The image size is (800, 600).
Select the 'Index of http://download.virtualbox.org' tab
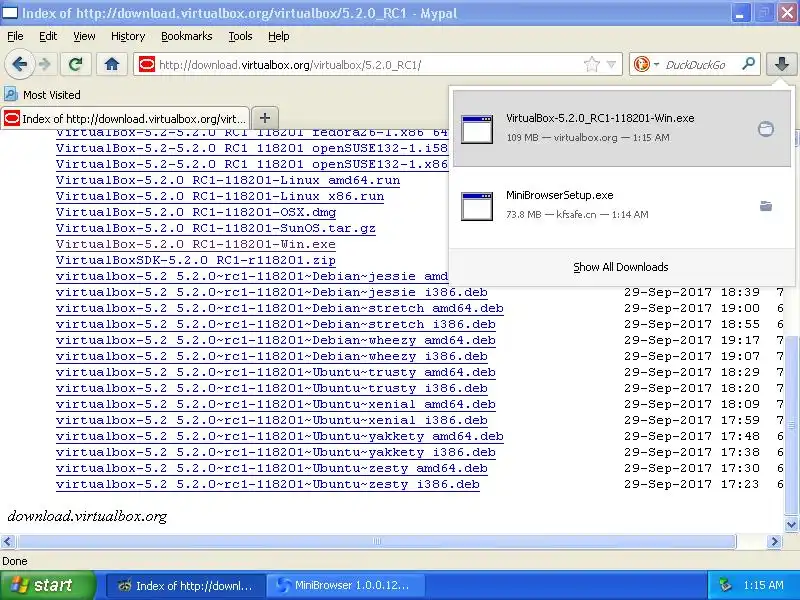tap(126, 118)
